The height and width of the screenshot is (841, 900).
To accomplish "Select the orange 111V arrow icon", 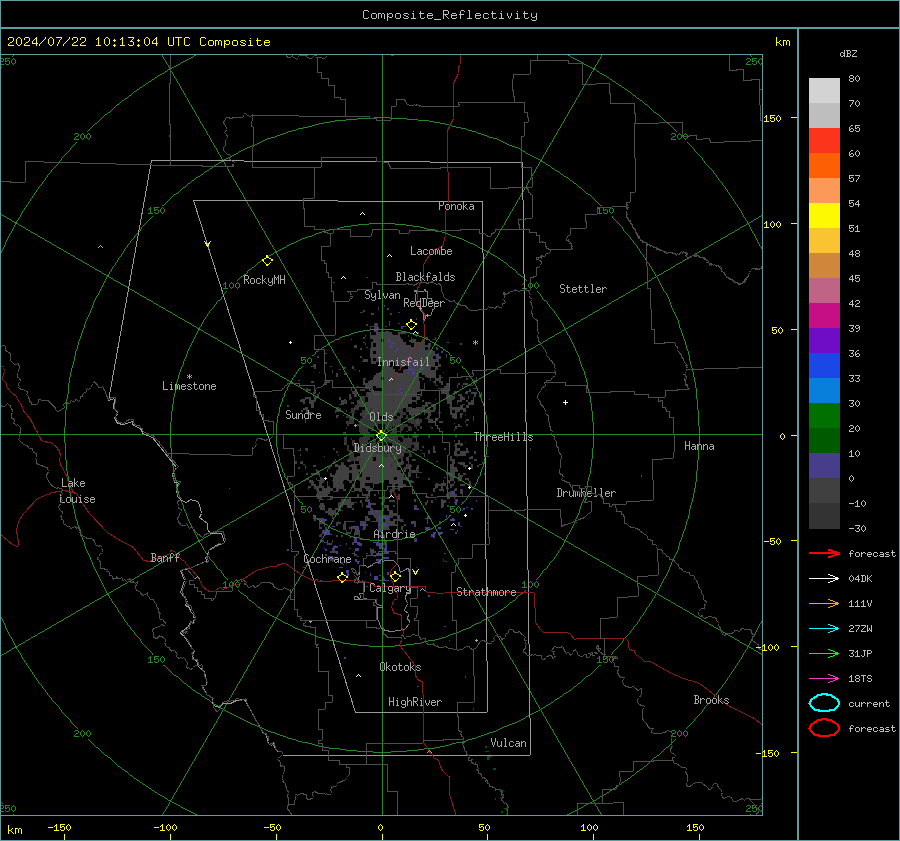I will point(824,603).
